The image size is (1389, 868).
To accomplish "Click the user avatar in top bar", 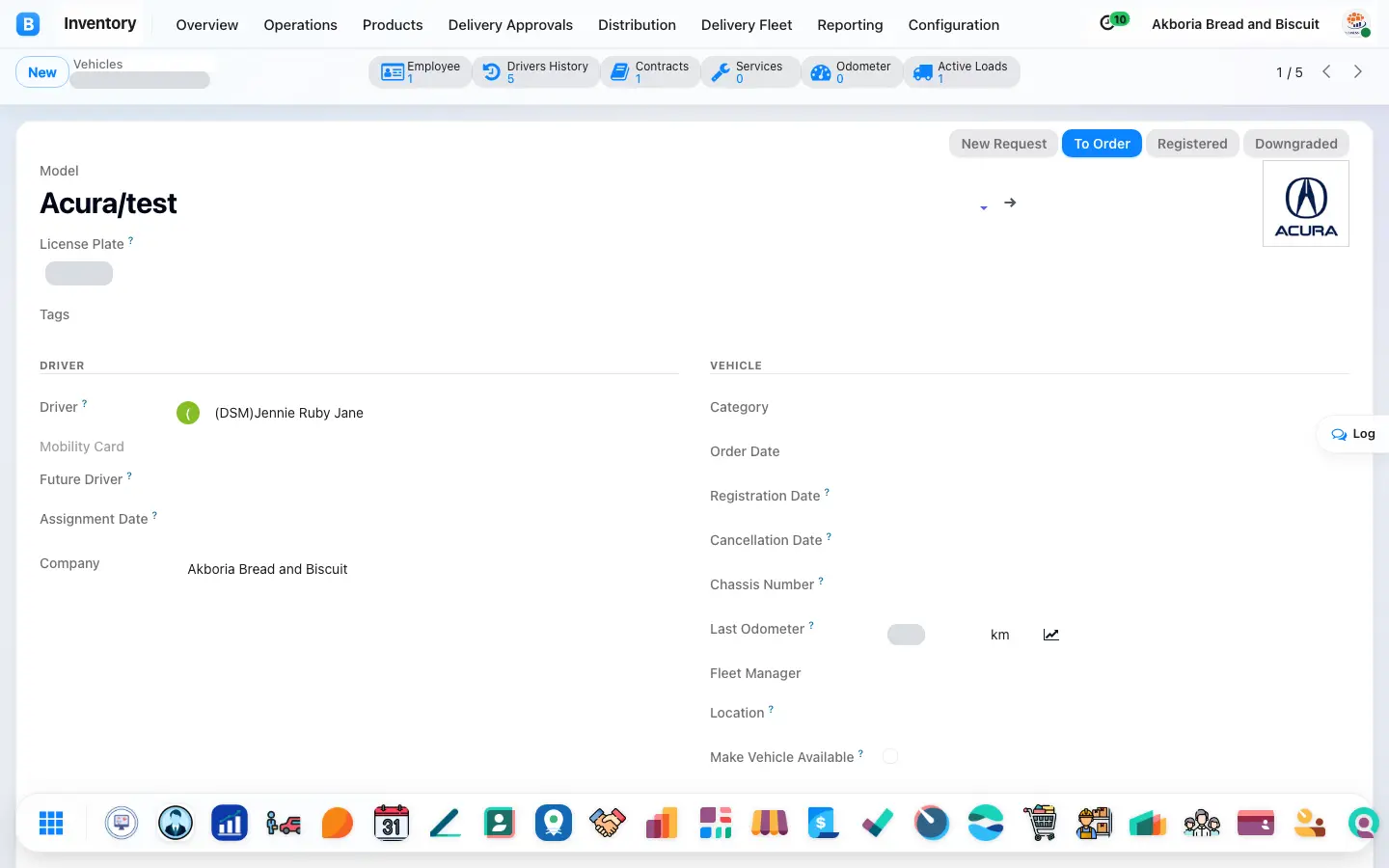I will tap(1357, 24).
